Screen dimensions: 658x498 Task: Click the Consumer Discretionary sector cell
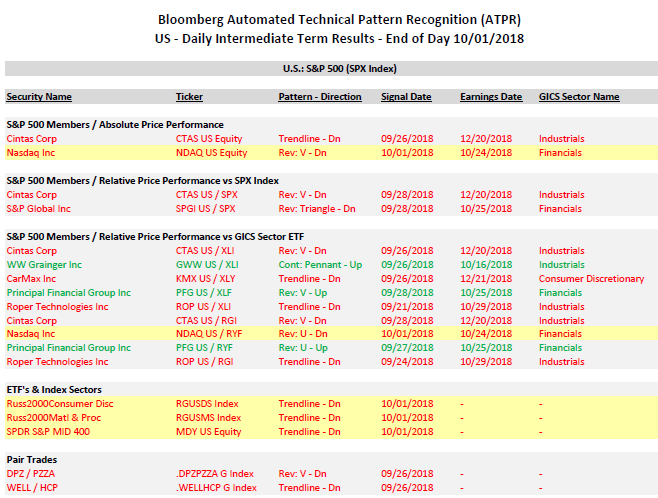coord(591,279)
